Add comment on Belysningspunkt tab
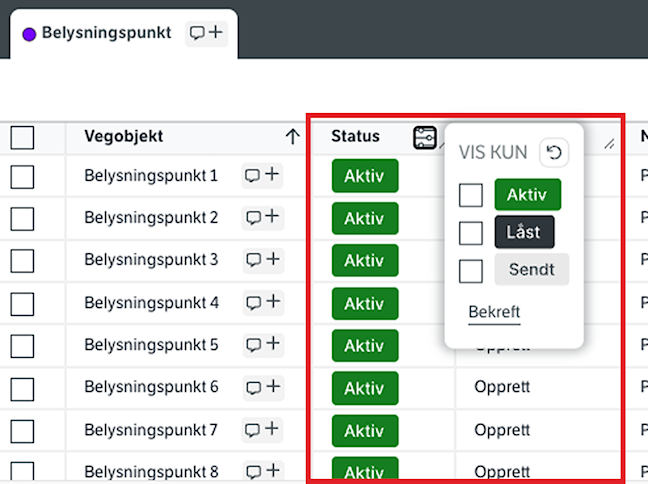Viewport: 648px width, 484px height. tap(207, 33)
